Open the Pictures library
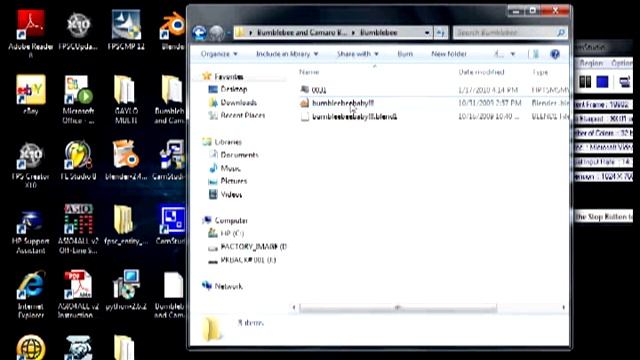 pos(233,181)
